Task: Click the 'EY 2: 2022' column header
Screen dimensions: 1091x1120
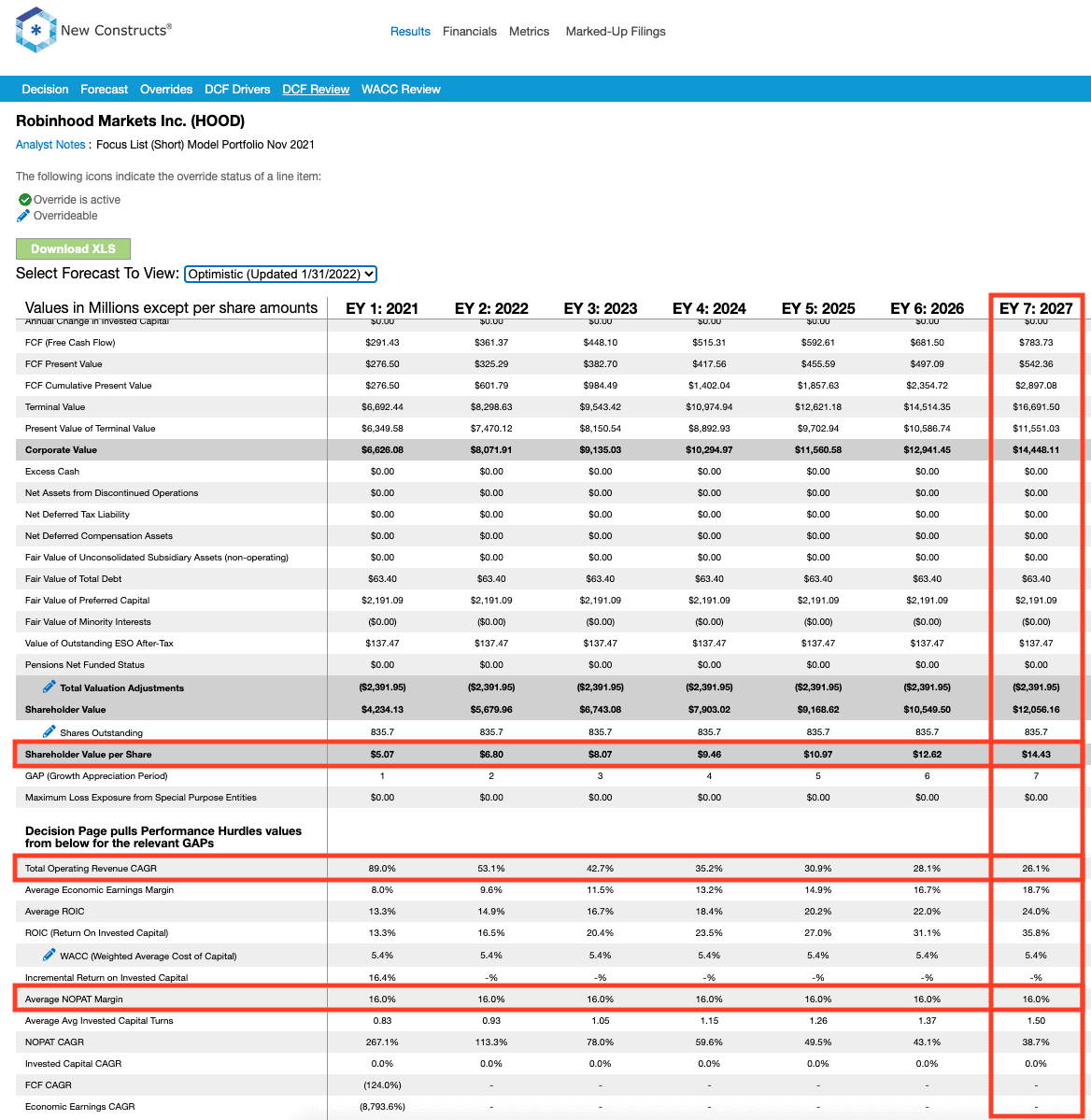Action: click(x=491, y=308)
